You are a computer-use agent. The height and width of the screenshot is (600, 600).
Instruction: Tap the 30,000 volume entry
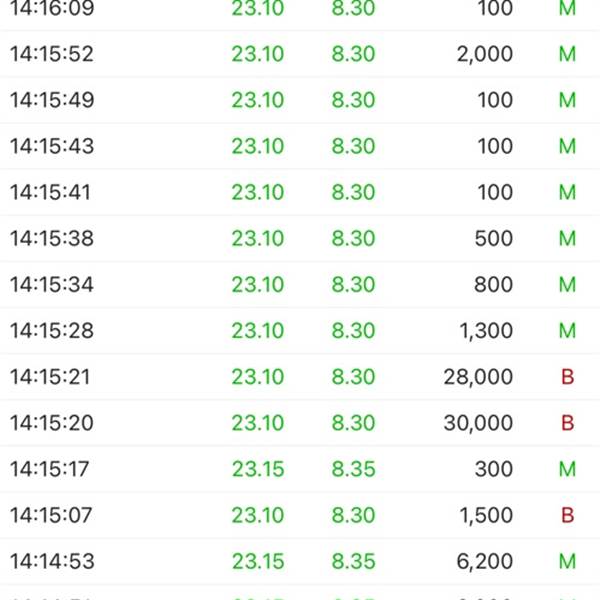pyautogui.click(x=478, y=423)
